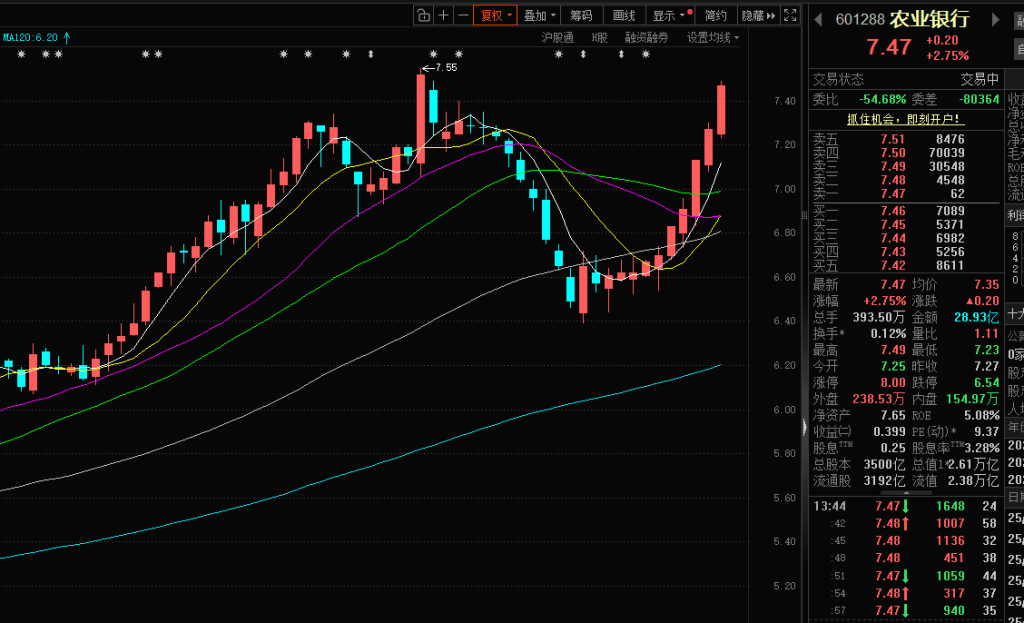Screen dimensions: 1024x623
Task: Click the 隐藏 panel collapse button
Action: coord(757,15)
